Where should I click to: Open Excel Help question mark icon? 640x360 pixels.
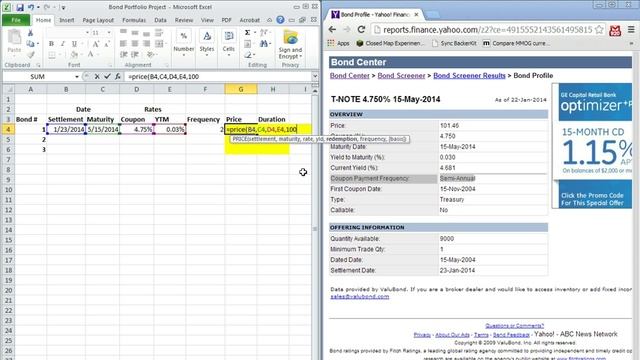tap(280, 20)
